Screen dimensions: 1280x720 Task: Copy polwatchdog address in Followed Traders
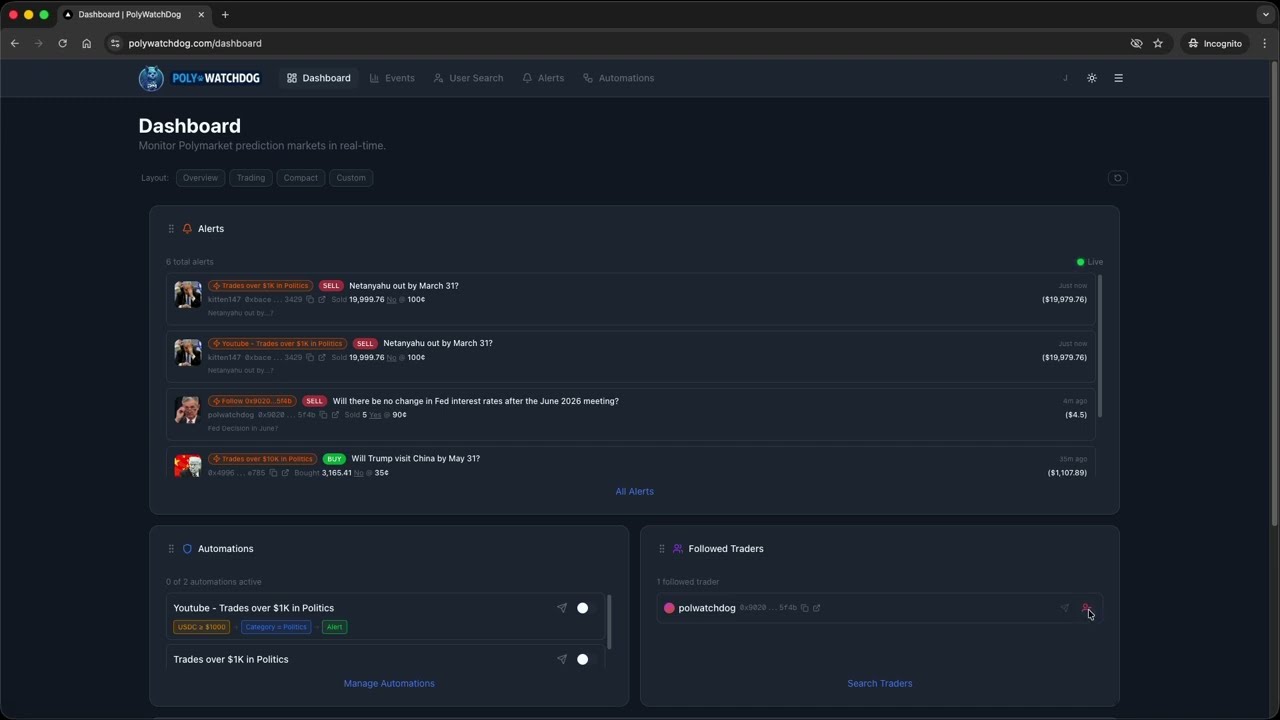pyautogui.click(x=804, y=608)
